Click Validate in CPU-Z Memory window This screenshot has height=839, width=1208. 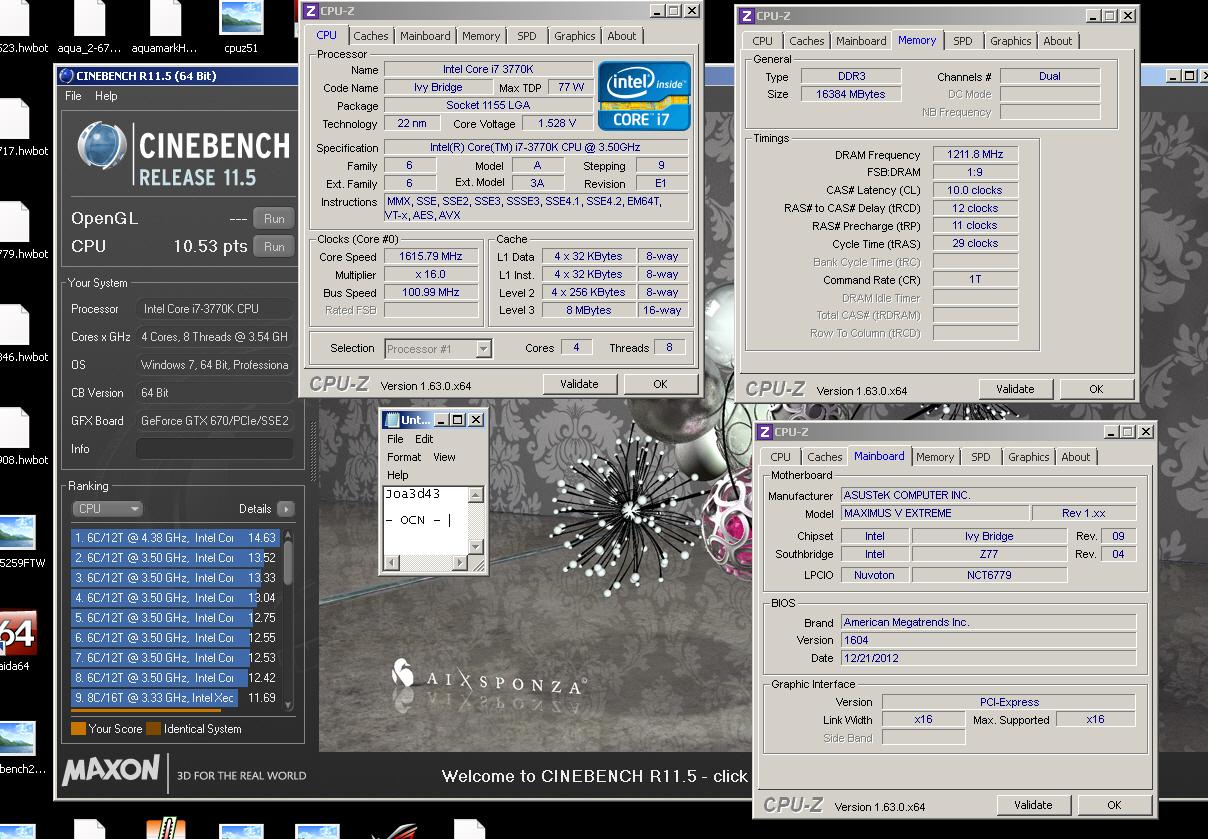(1015, 389)
